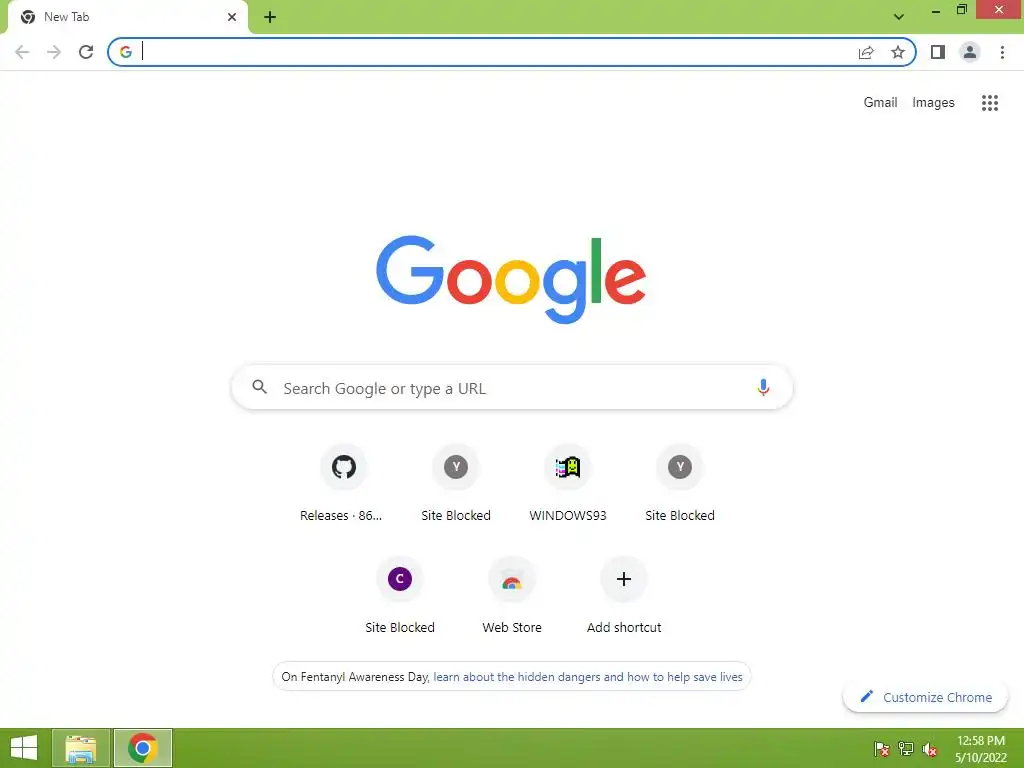Open the Images link

pos(933,103)
